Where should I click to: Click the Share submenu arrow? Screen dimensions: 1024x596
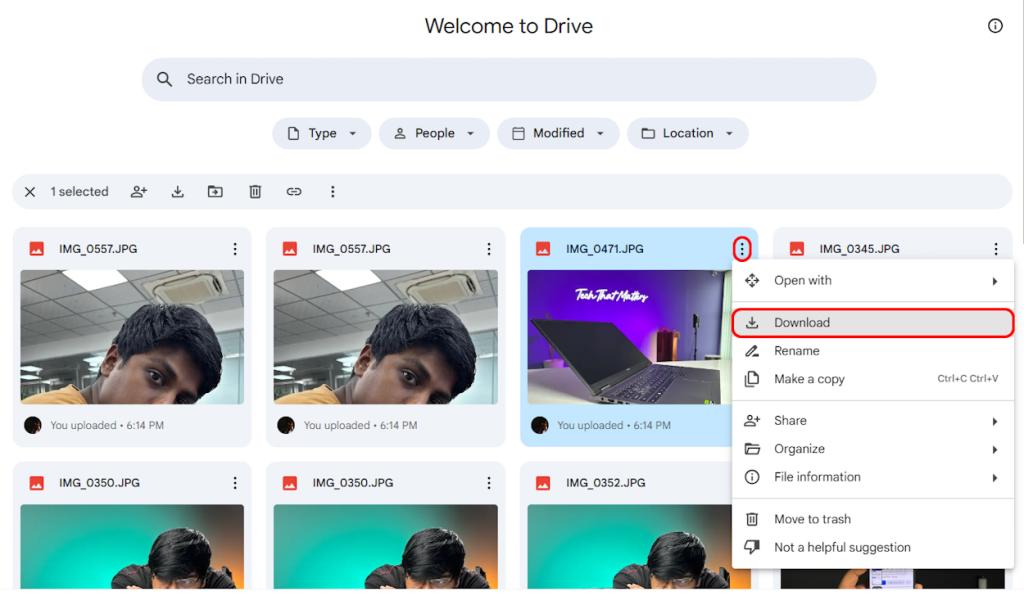click(x=995, y=422)
